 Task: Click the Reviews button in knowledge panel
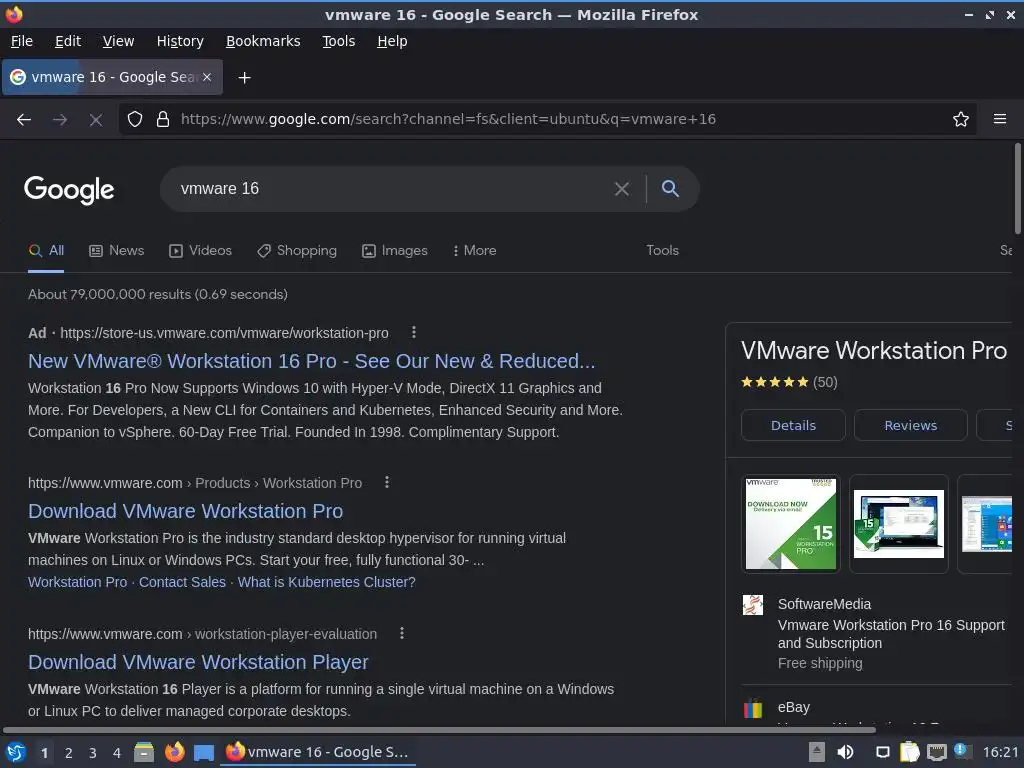[x=910, y=426]
